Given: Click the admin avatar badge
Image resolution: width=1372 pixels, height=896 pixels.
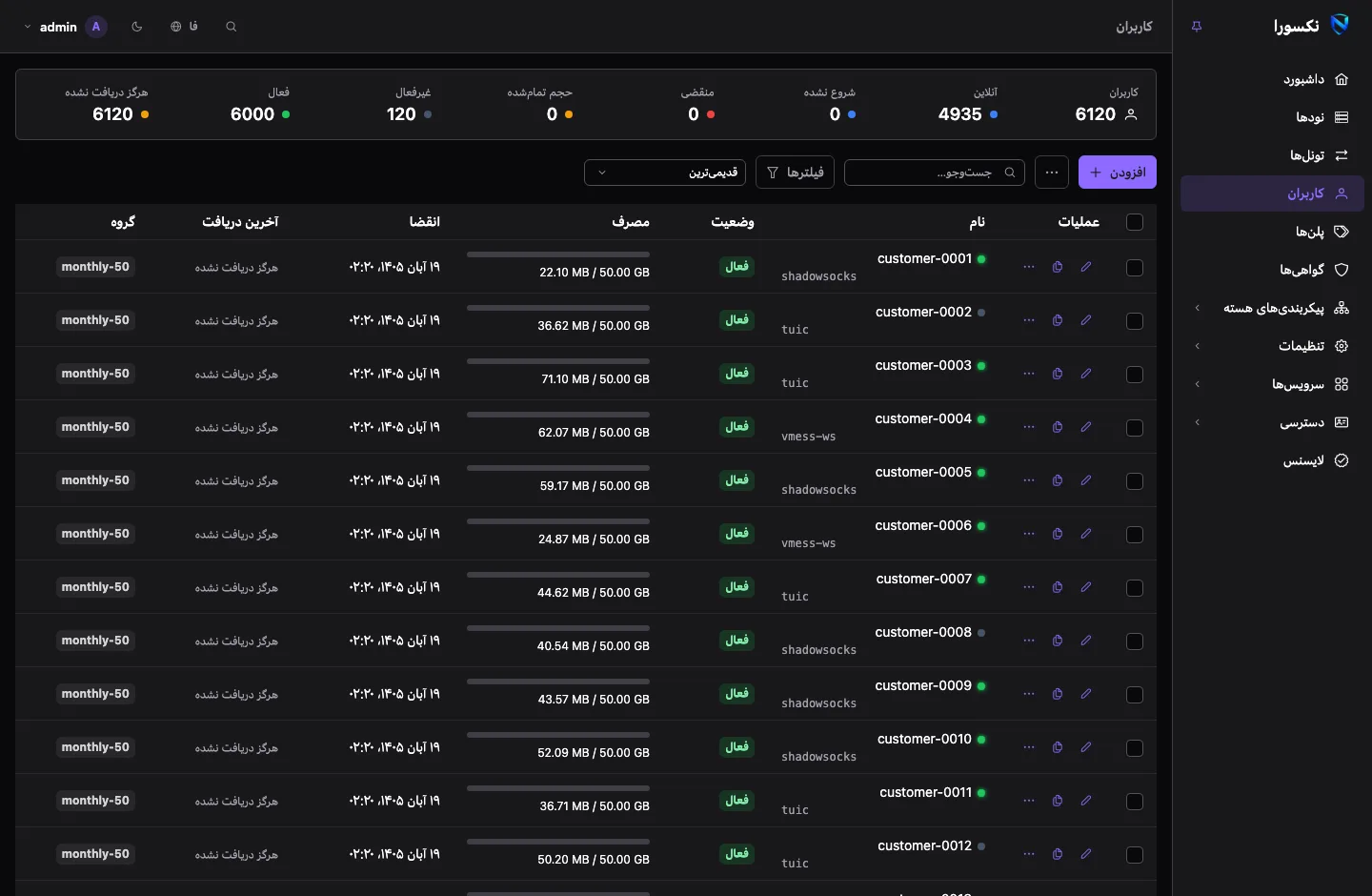Looking at the screenshot, I should pos(96,27).
